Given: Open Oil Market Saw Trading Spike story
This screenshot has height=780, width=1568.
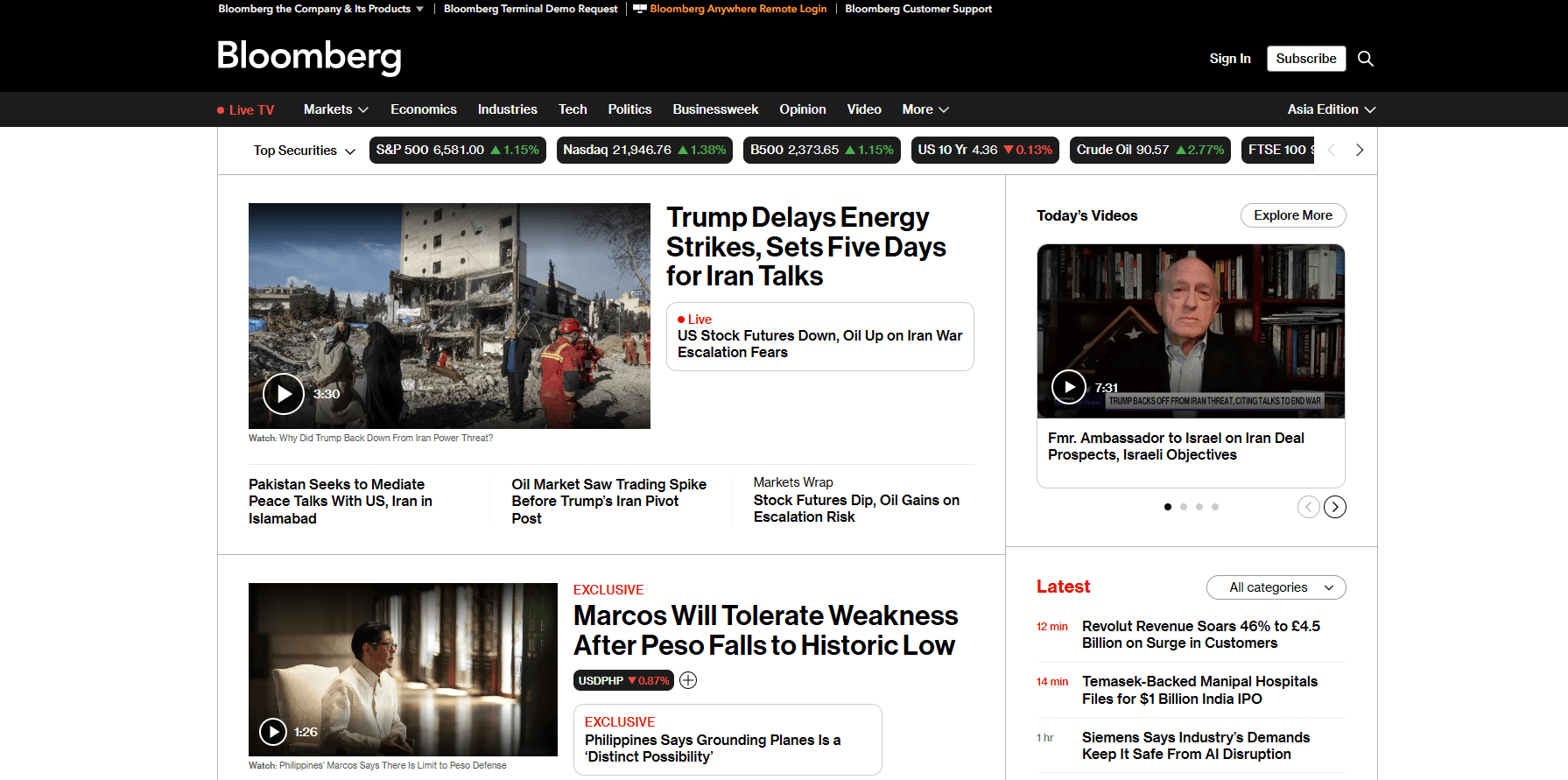Looking at the screenshot, I should pos(609,502).
